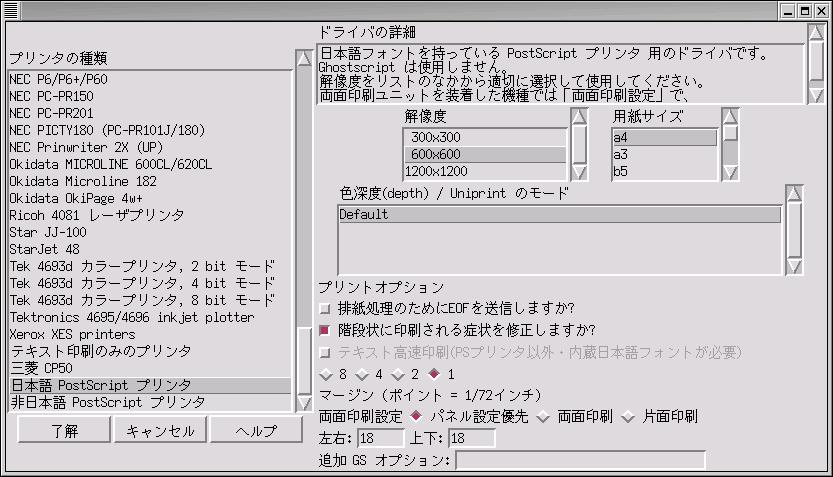Click up arrow of driver details scrollbar
This screenshot has width=833, height=477.
tap(816, 33)
